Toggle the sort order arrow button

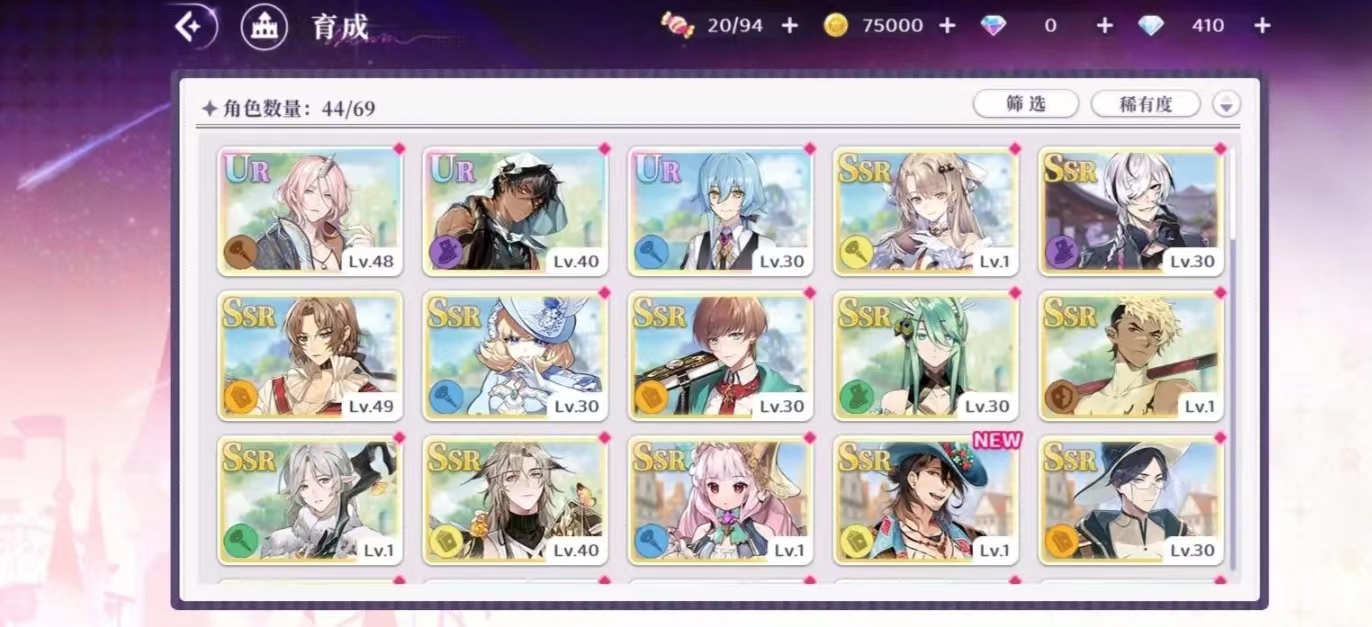click(x=1226, y=104)
